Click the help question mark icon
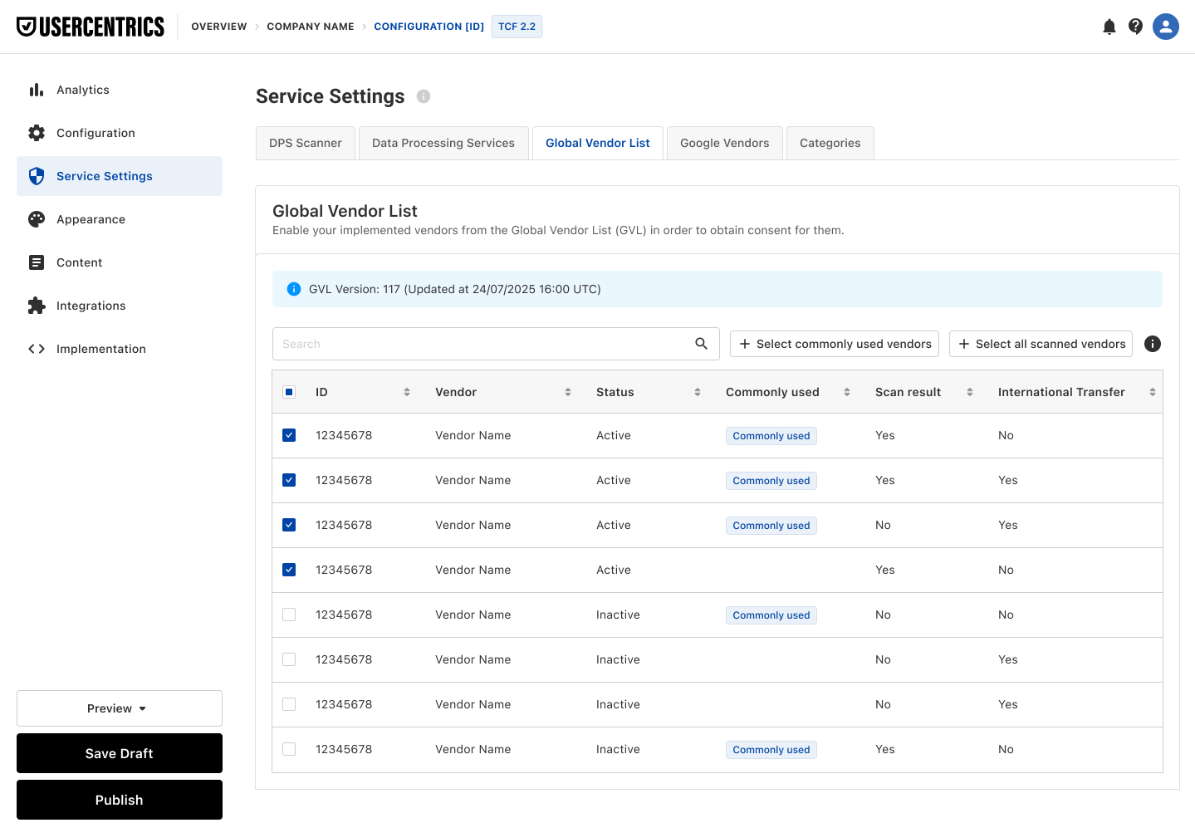Viewport: 1195px width, 836px height. tap(1136, 27)
